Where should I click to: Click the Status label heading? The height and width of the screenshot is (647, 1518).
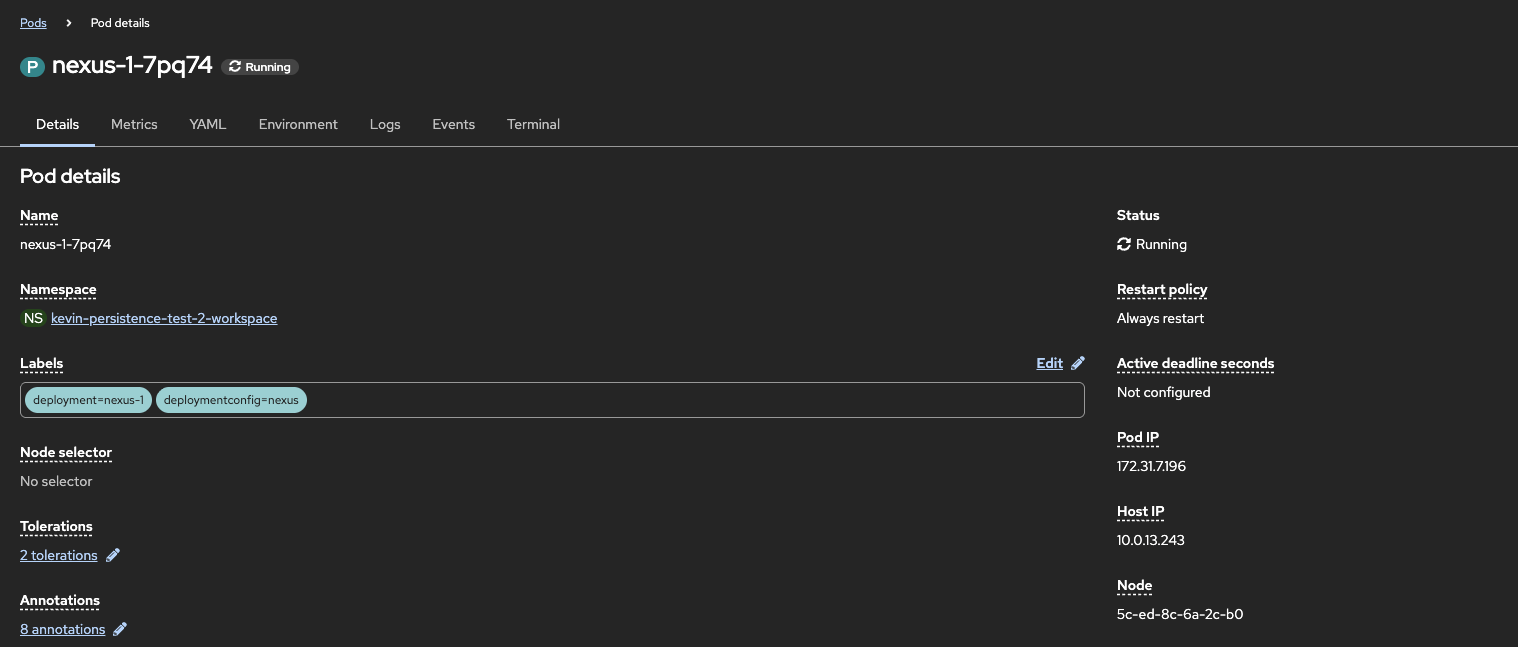click(x=1138, y=215)
